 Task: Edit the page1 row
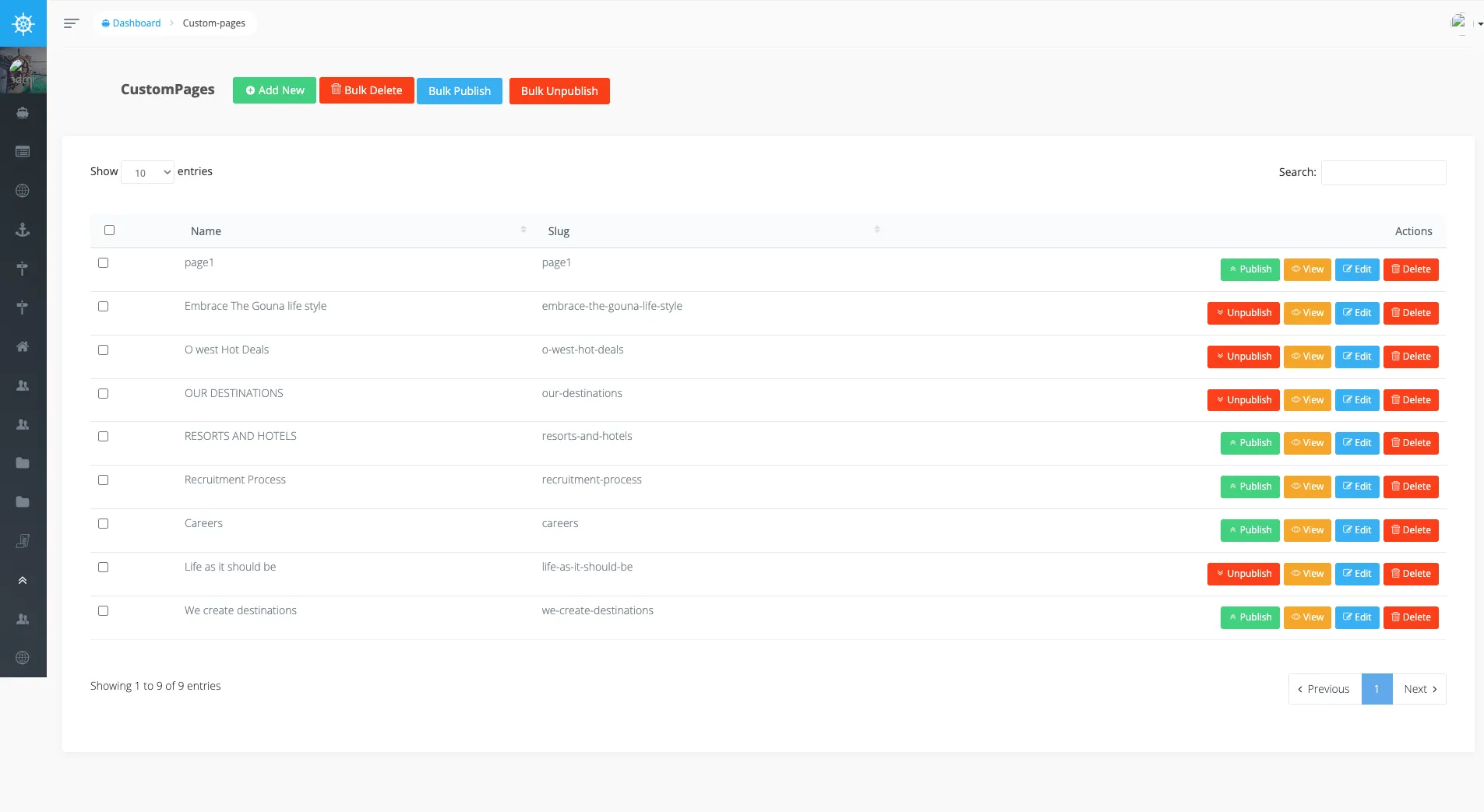point(1357,269)
